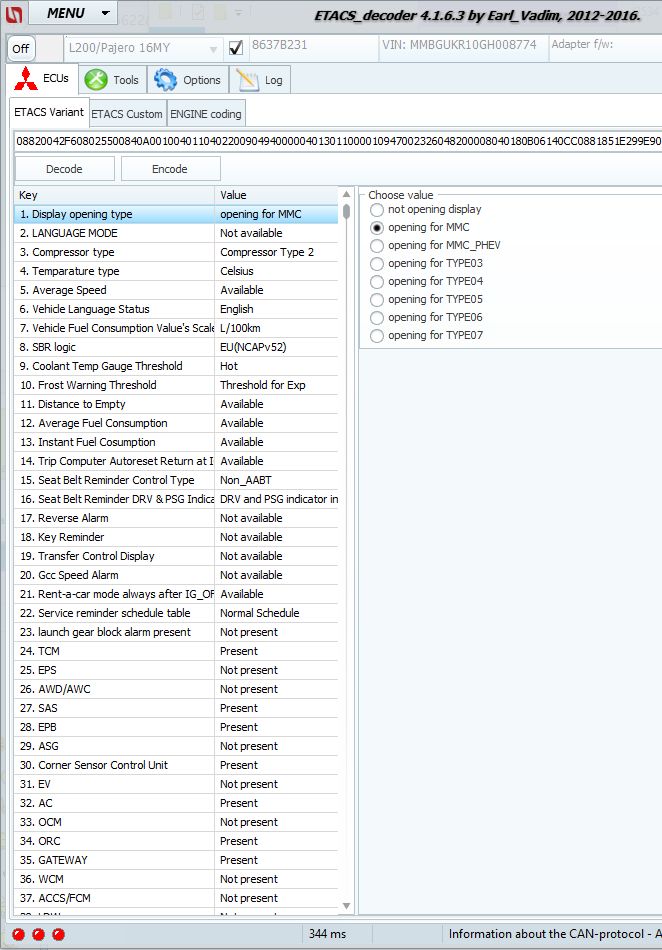Open the ECUs tab with Mitsubishi icon
The image size is (662, 950).
40,80
